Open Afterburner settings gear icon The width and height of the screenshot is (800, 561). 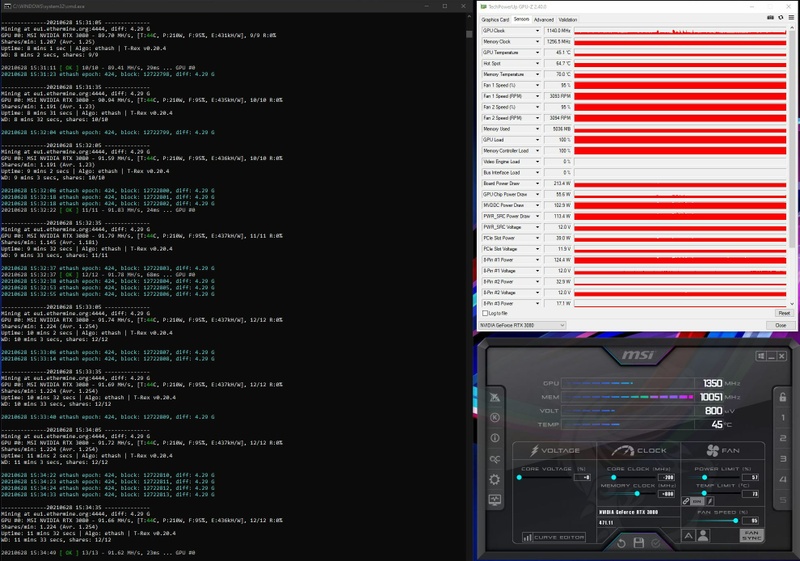click(494, 479)
